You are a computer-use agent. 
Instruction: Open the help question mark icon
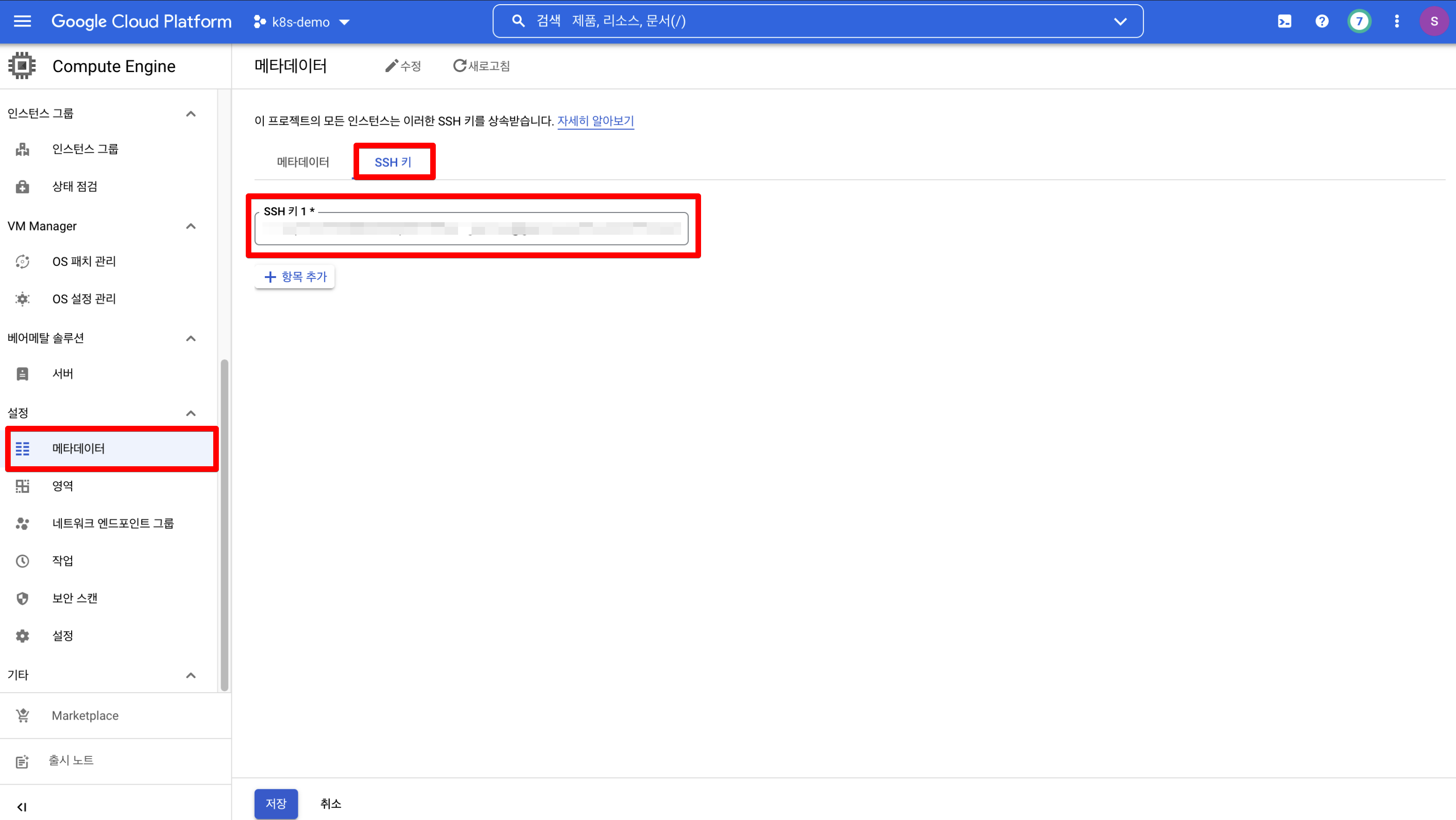pos(1321,21)
